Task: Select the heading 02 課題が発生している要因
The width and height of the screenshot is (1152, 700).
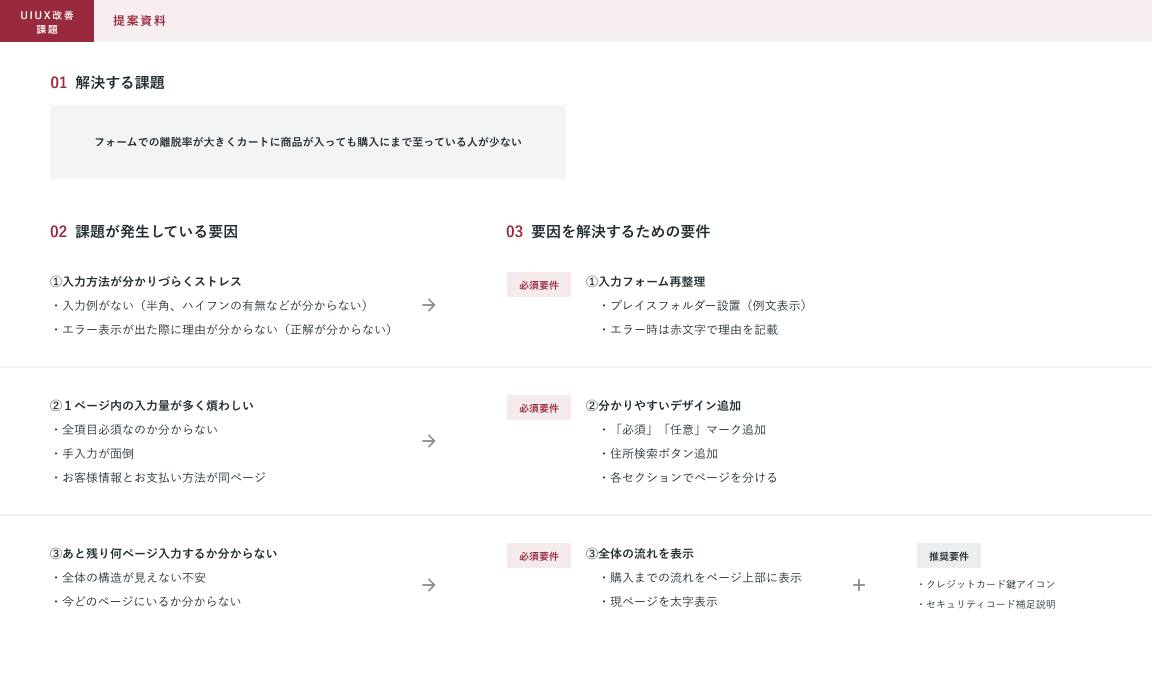Action: coord(144,232)
